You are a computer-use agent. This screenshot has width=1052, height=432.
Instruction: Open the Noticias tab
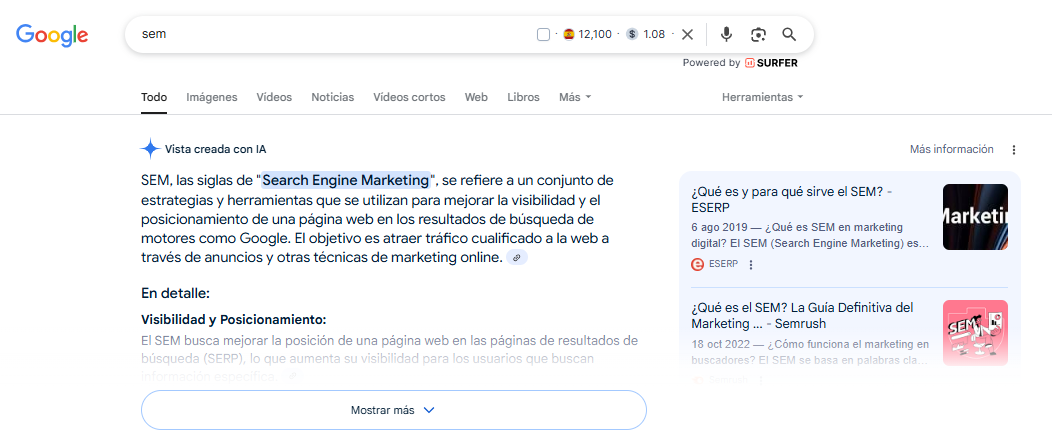pos(333,97)
